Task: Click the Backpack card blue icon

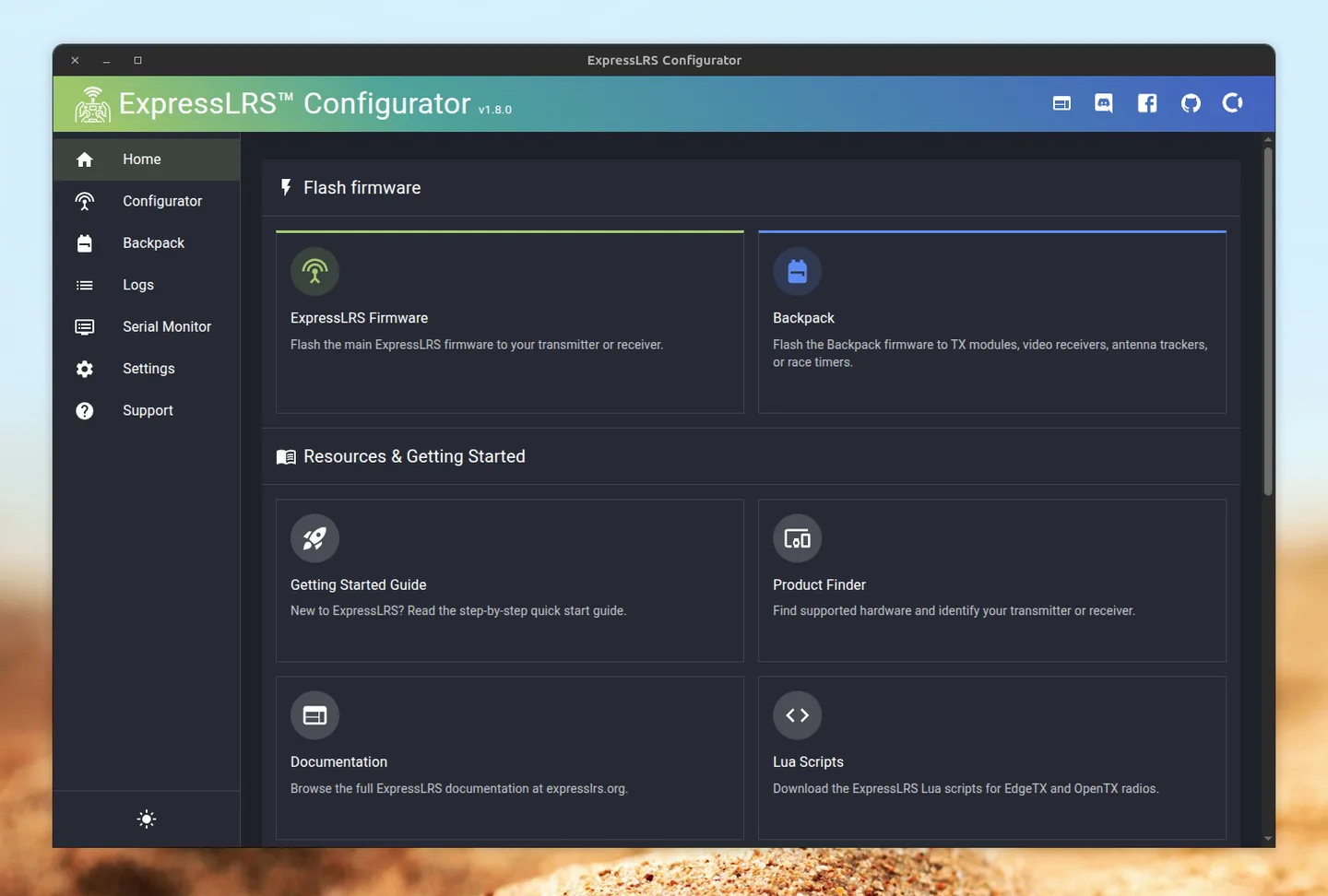Action: tap(798, 272)
